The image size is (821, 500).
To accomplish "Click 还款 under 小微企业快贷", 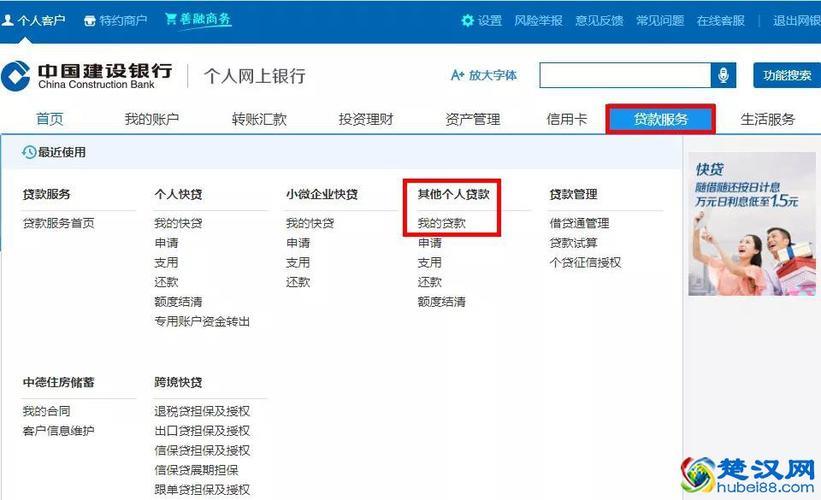I will [x=298, y=282].
